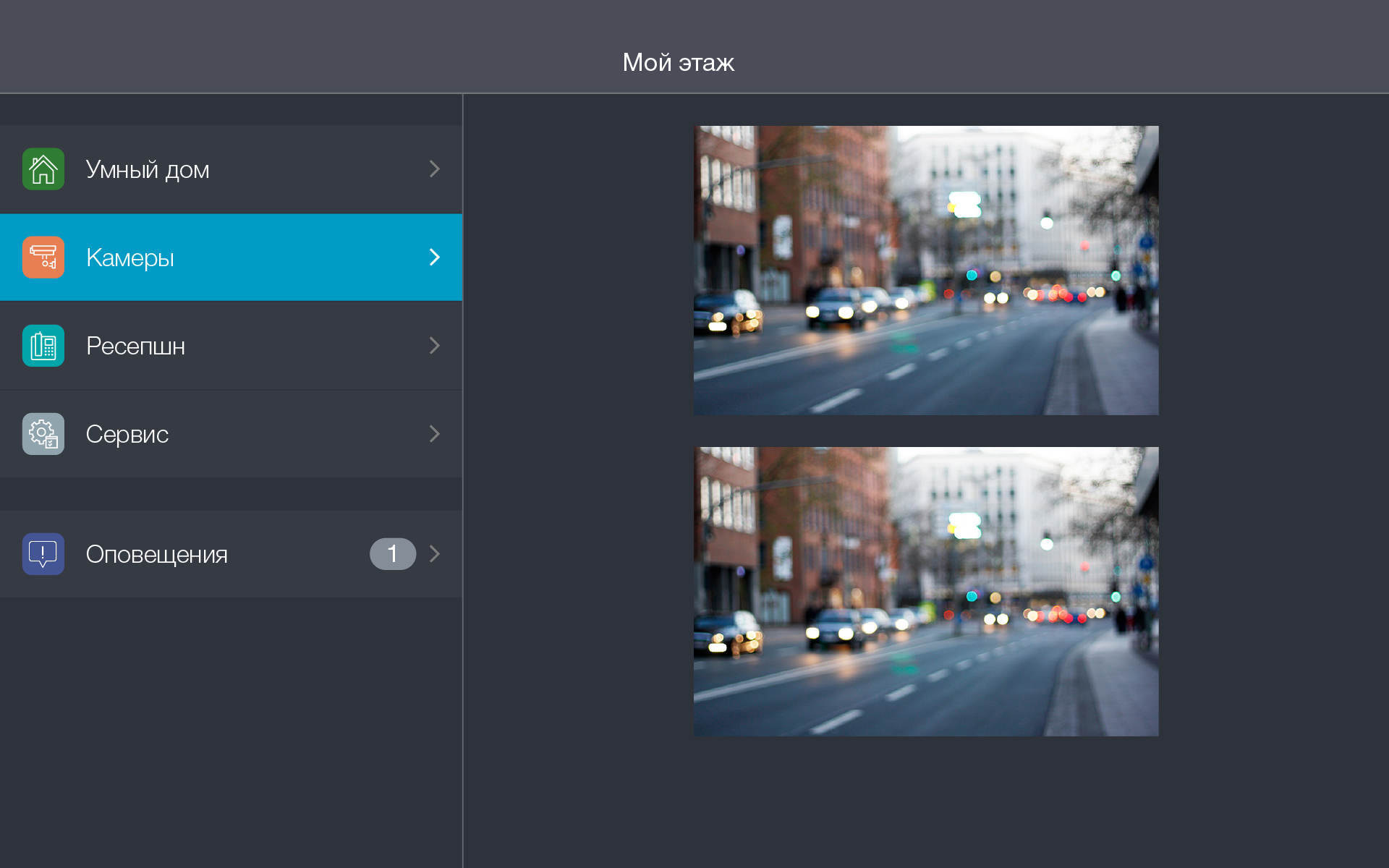
Task: Click the teal Reception phone icon
Action: pyautogui.click(x=43, y=346)
